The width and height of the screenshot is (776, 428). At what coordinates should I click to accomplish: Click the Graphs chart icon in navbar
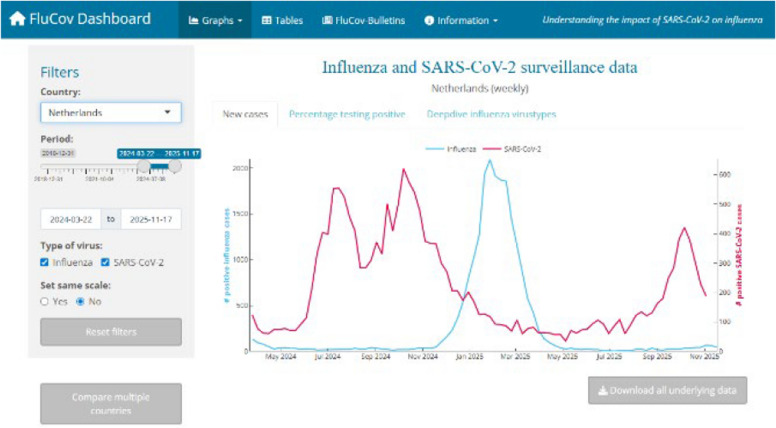click(194, 20)
